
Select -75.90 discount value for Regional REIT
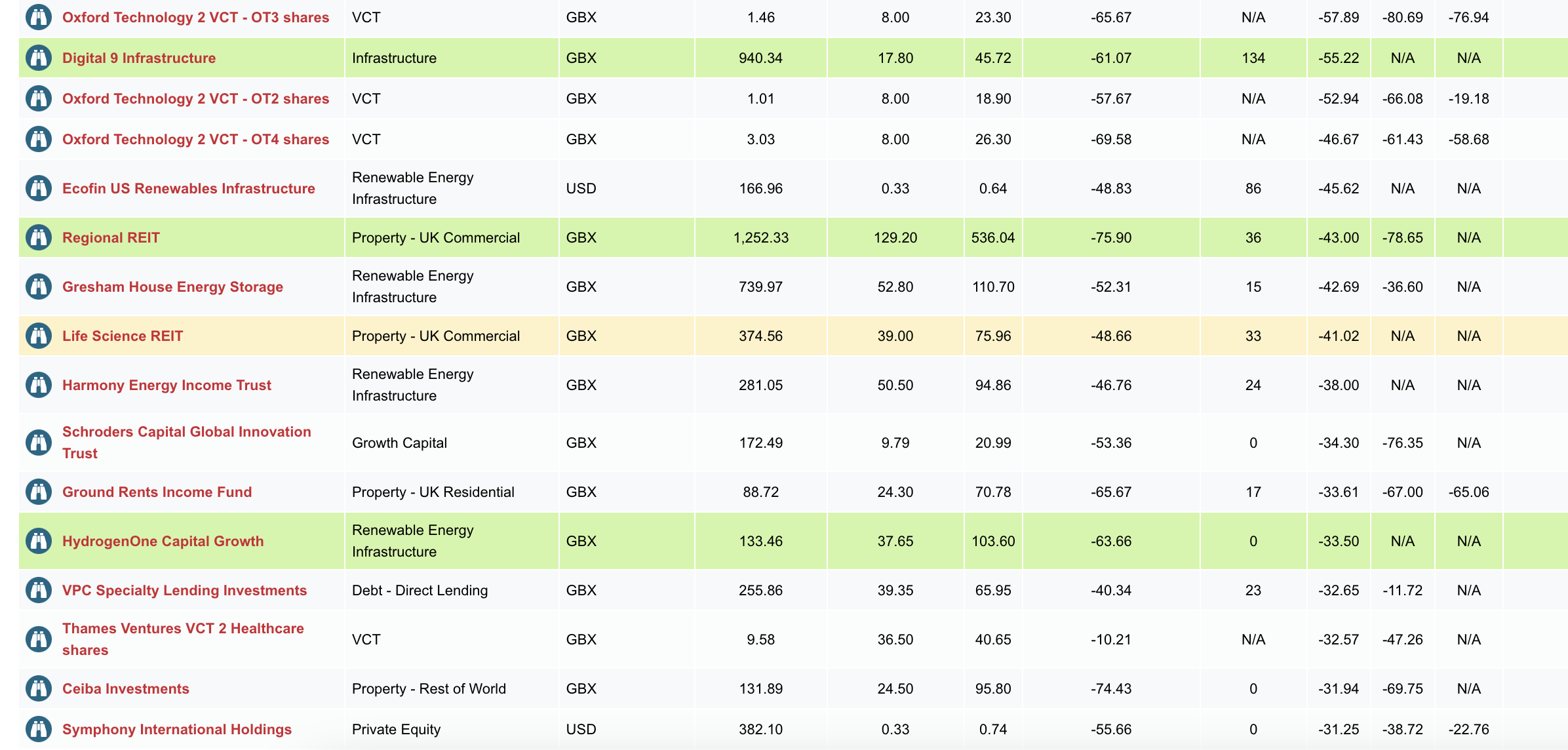pos(1111,237)
